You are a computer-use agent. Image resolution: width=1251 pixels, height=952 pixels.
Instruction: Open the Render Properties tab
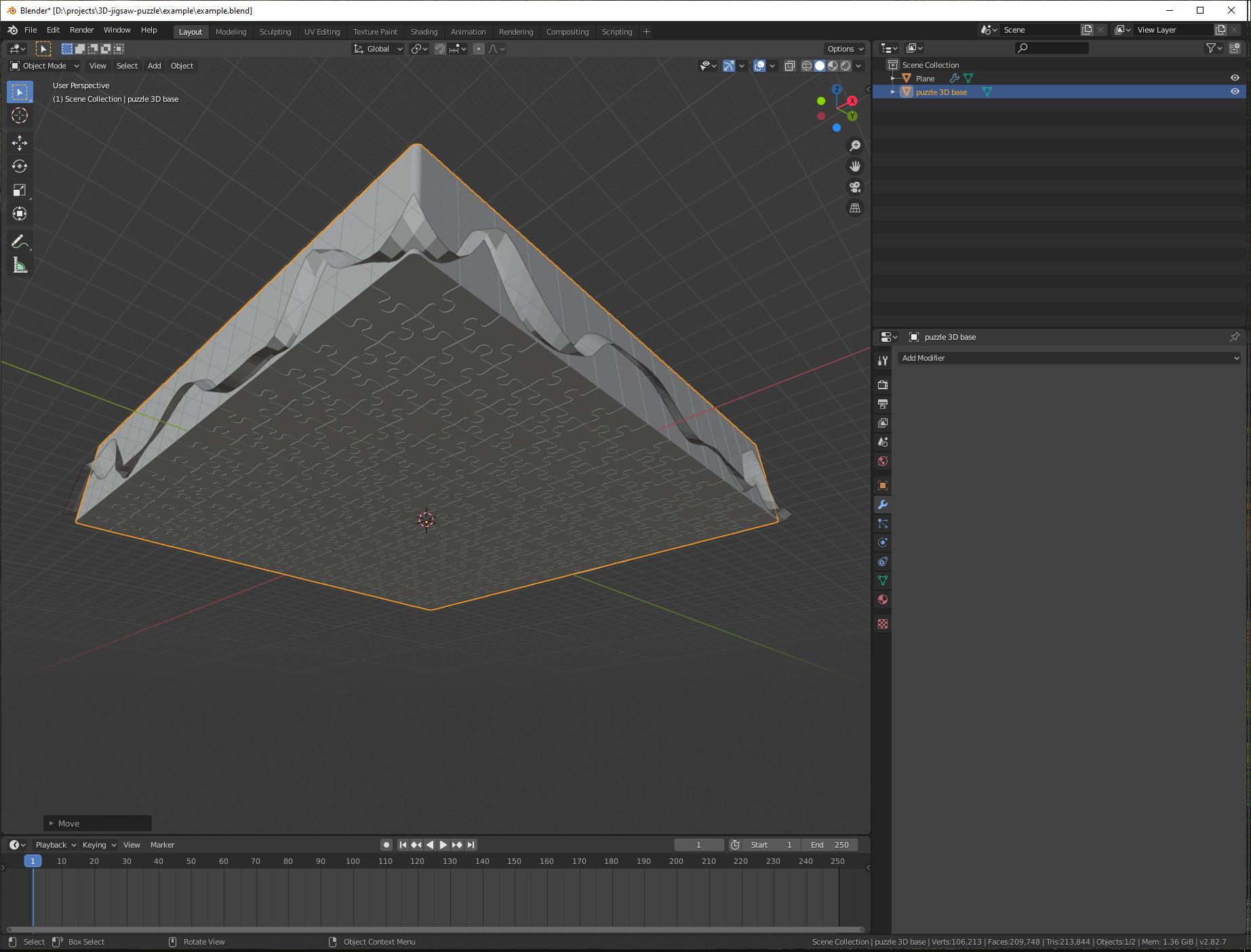882,384
